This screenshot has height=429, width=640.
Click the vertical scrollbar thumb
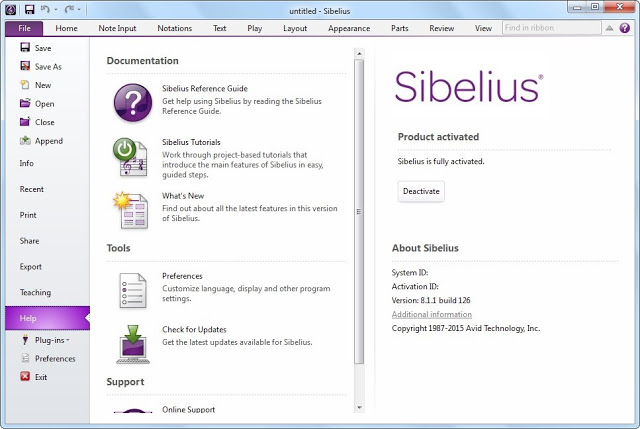[x=359, y=211]
